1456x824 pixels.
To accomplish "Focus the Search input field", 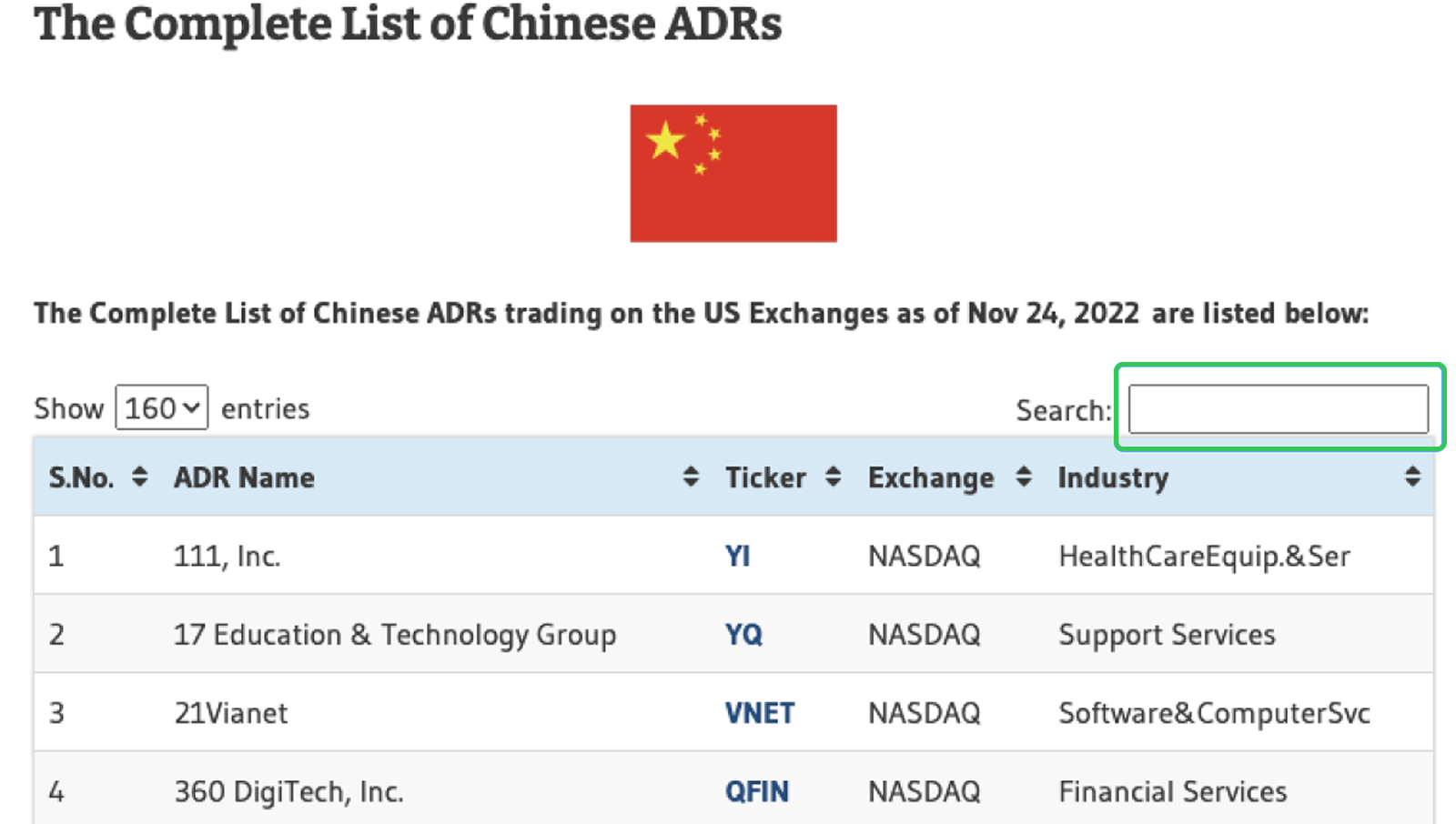I will coord(1278,409).
